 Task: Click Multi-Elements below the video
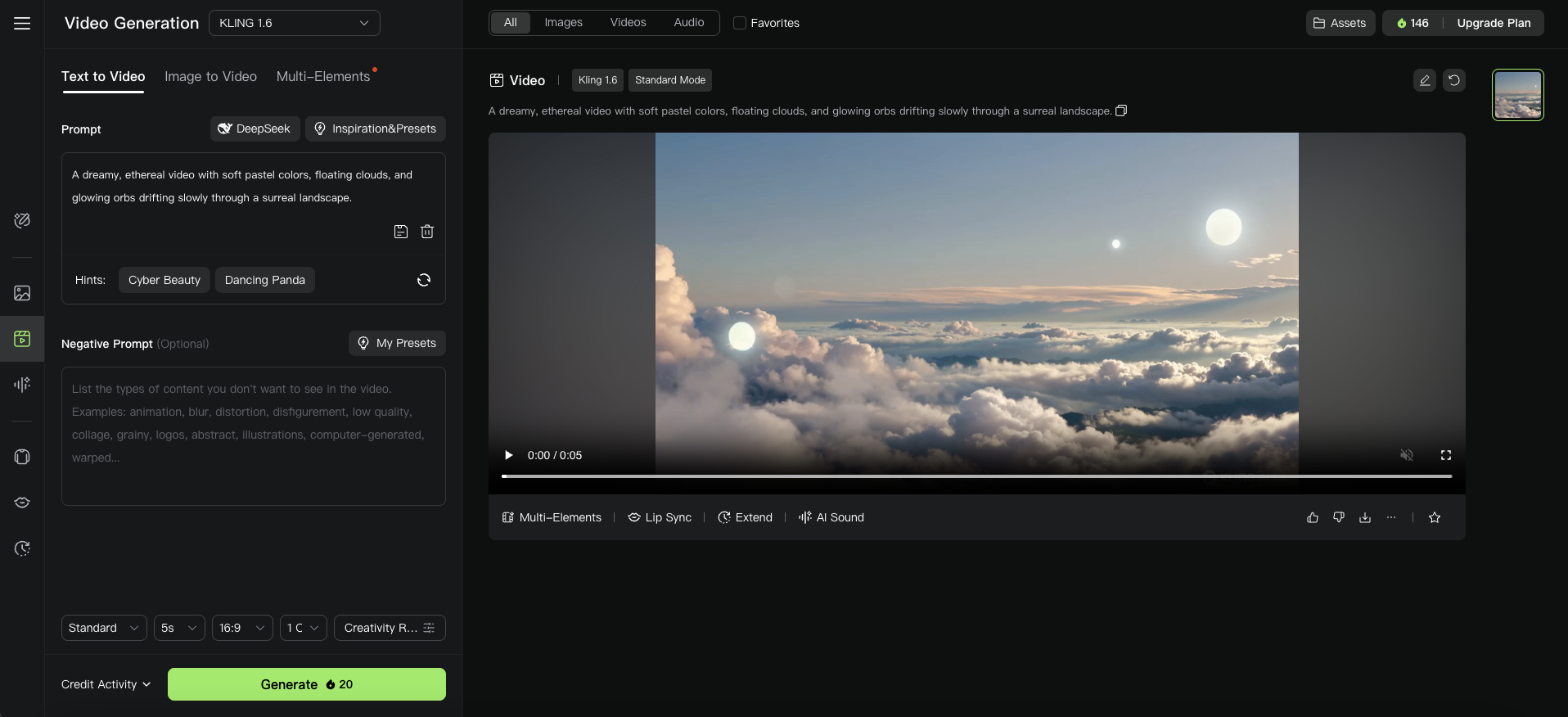tap(552, 517)
